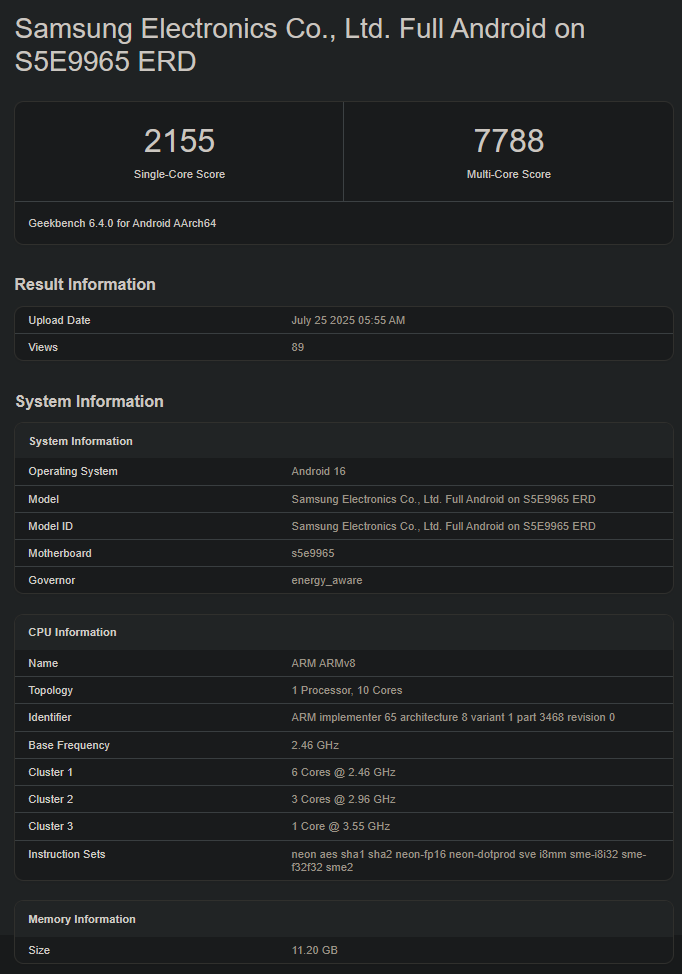Click the Result Information heading
The height and width of the screenshot is (974, 682).
click(x=85, y=285)
